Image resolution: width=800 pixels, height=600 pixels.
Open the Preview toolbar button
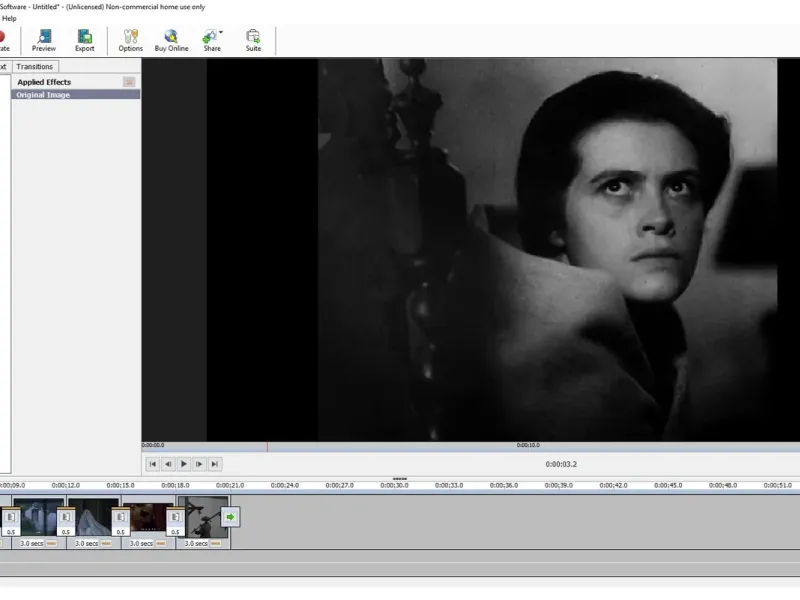tap(44, 40)
